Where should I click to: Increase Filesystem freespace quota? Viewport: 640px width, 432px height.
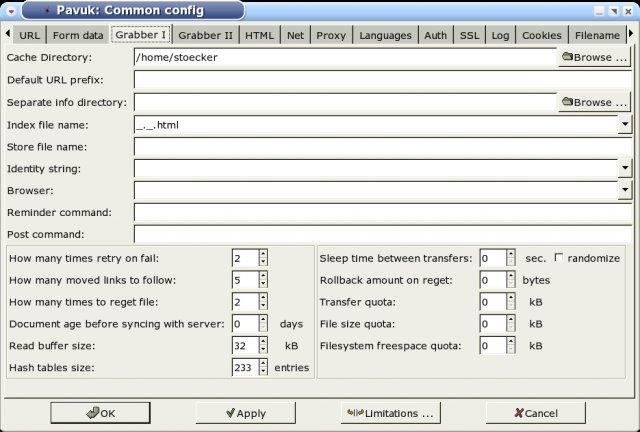(511, 341)
